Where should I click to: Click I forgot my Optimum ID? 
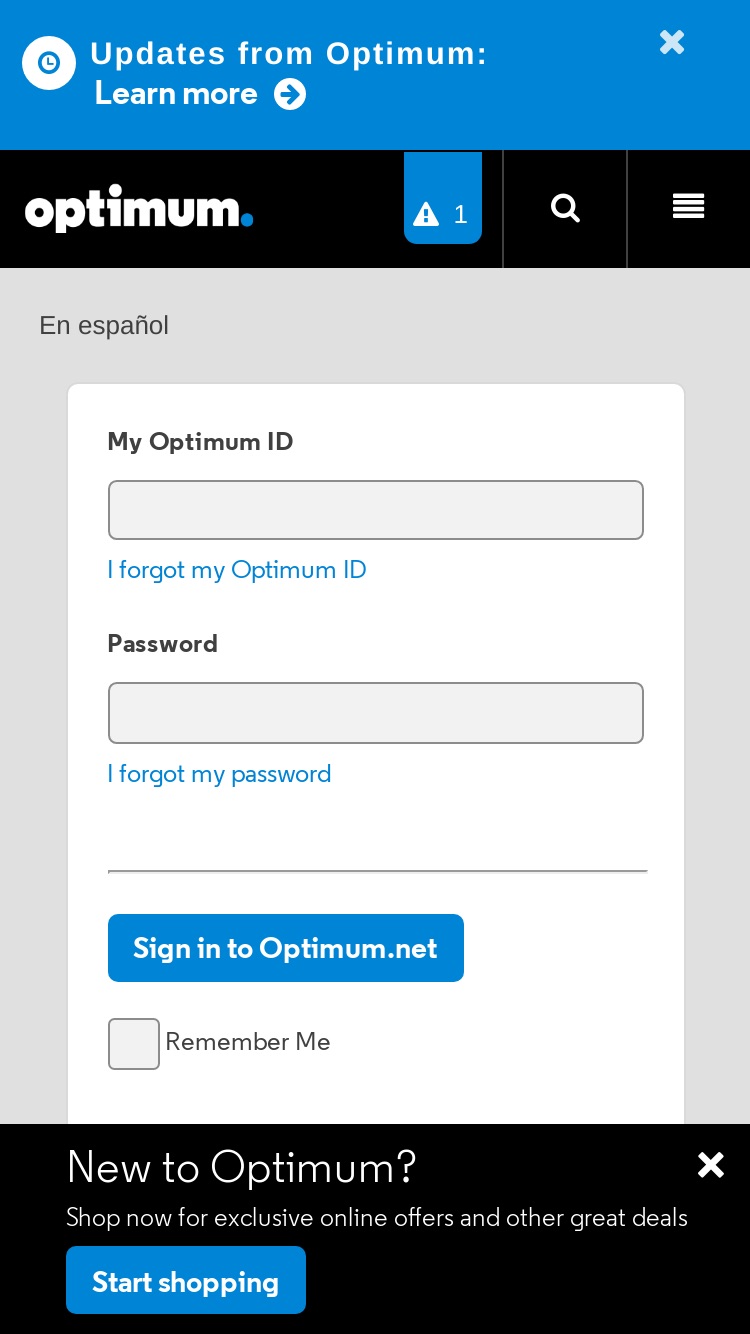[237, 570]
